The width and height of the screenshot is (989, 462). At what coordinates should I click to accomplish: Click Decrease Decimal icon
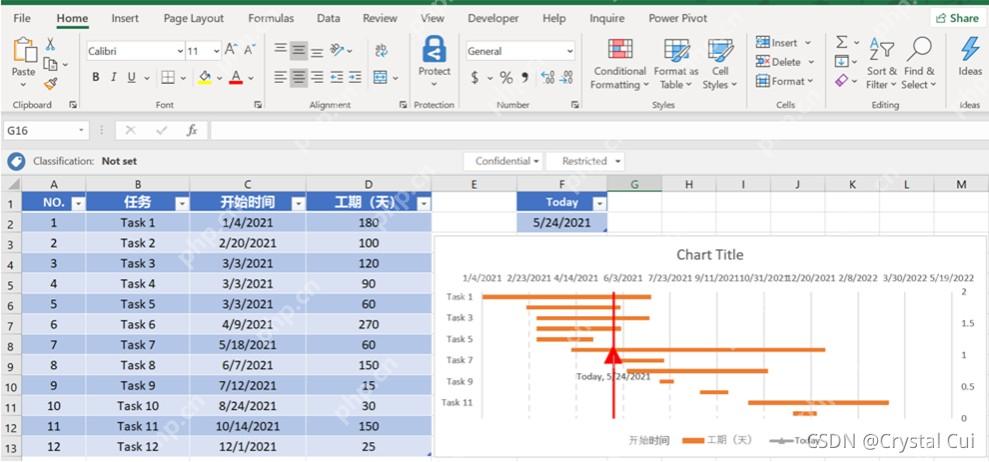[566, 78]
